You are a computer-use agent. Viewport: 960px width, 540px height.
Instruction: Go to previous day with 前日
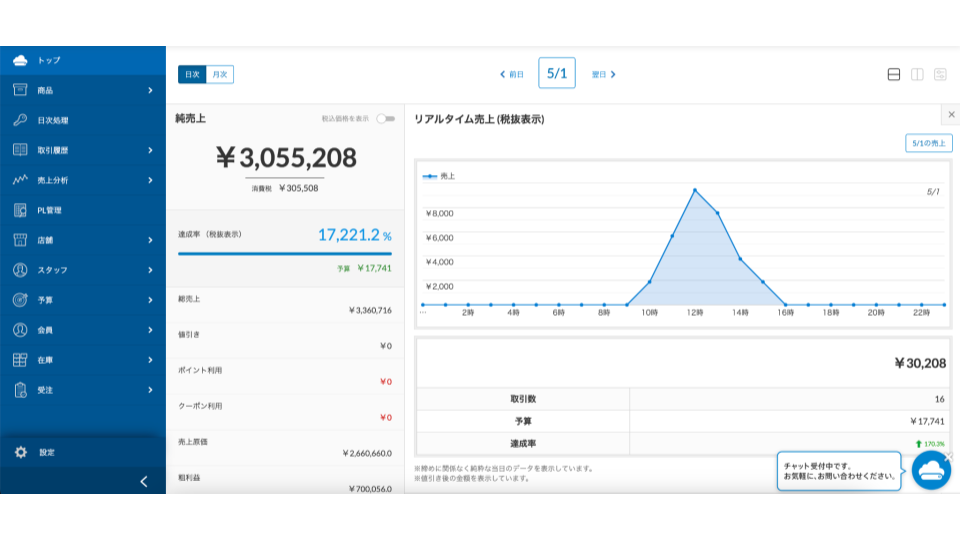click(512, 74)
